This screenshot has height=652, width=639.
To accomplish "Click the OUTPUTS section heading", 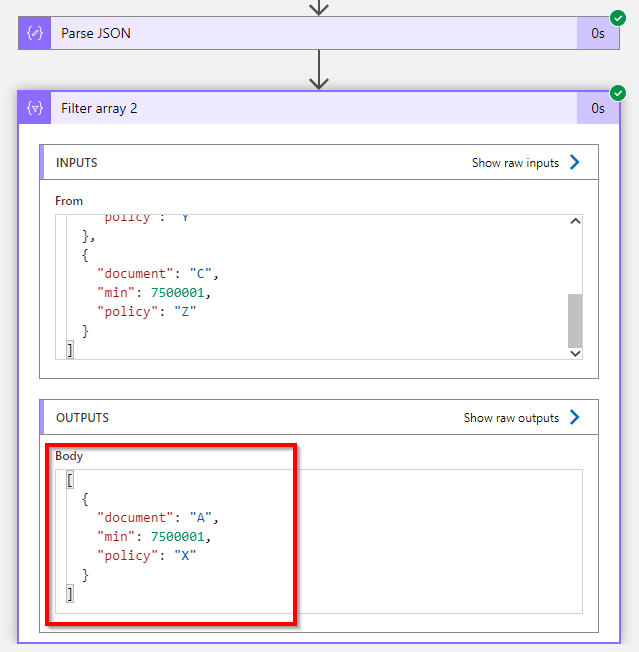I will point(82,417).
